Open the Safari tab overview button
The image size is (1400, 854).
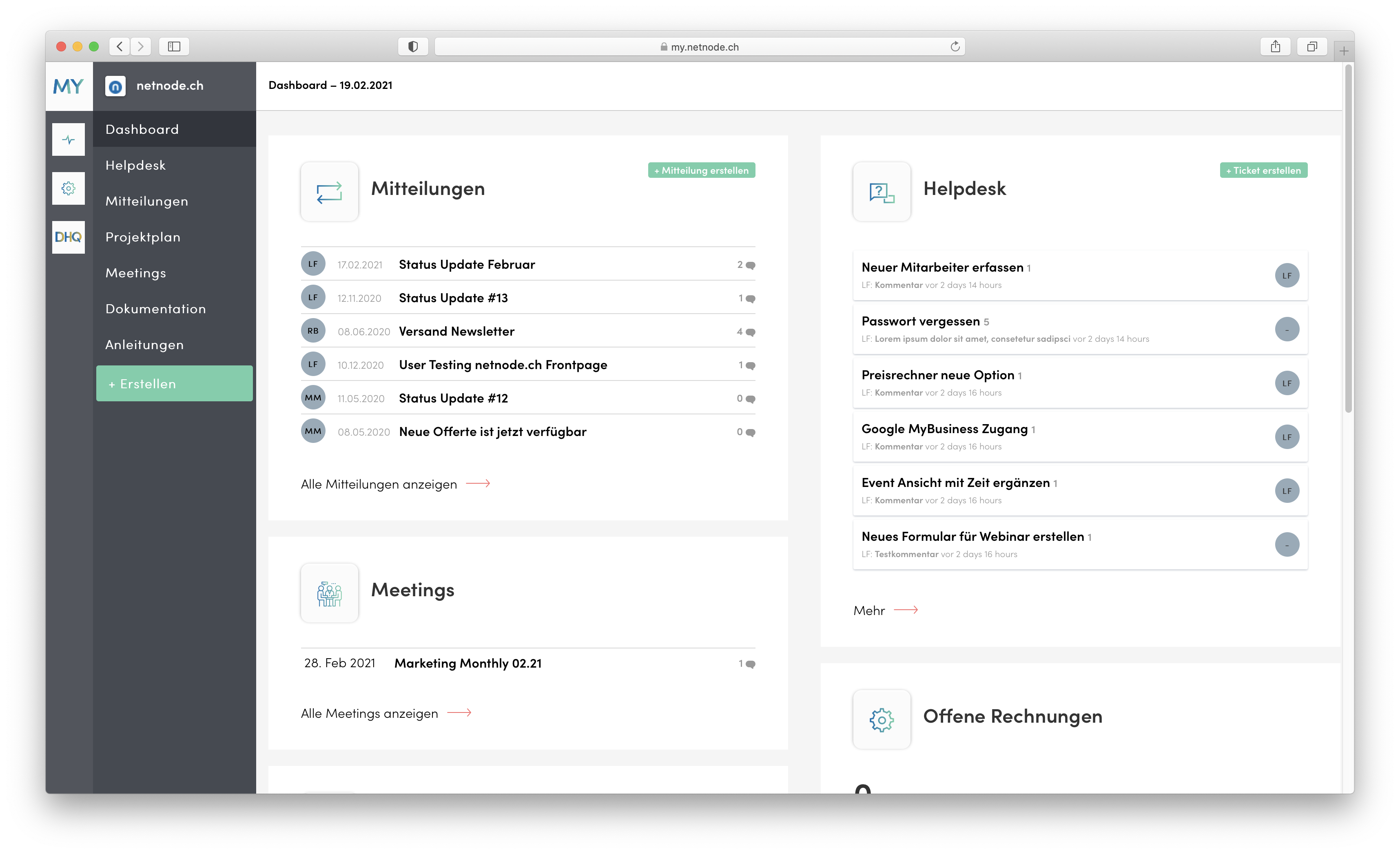[x=1312, y=46]
